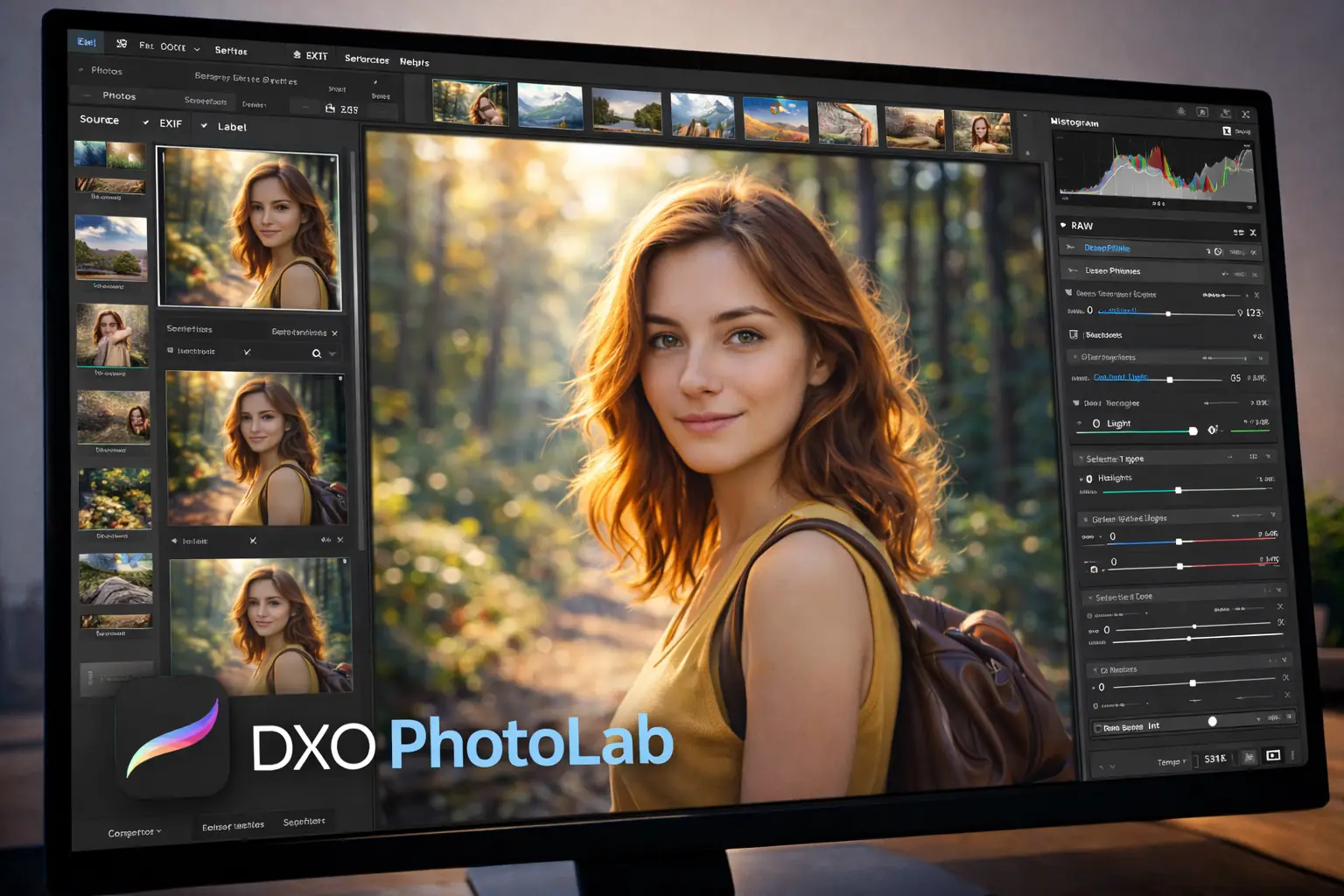Image resolution: width=1344 pixels, height=896 pixels.
Task: Toggle the checkmark in the search filter row
Action: point(248,352)
